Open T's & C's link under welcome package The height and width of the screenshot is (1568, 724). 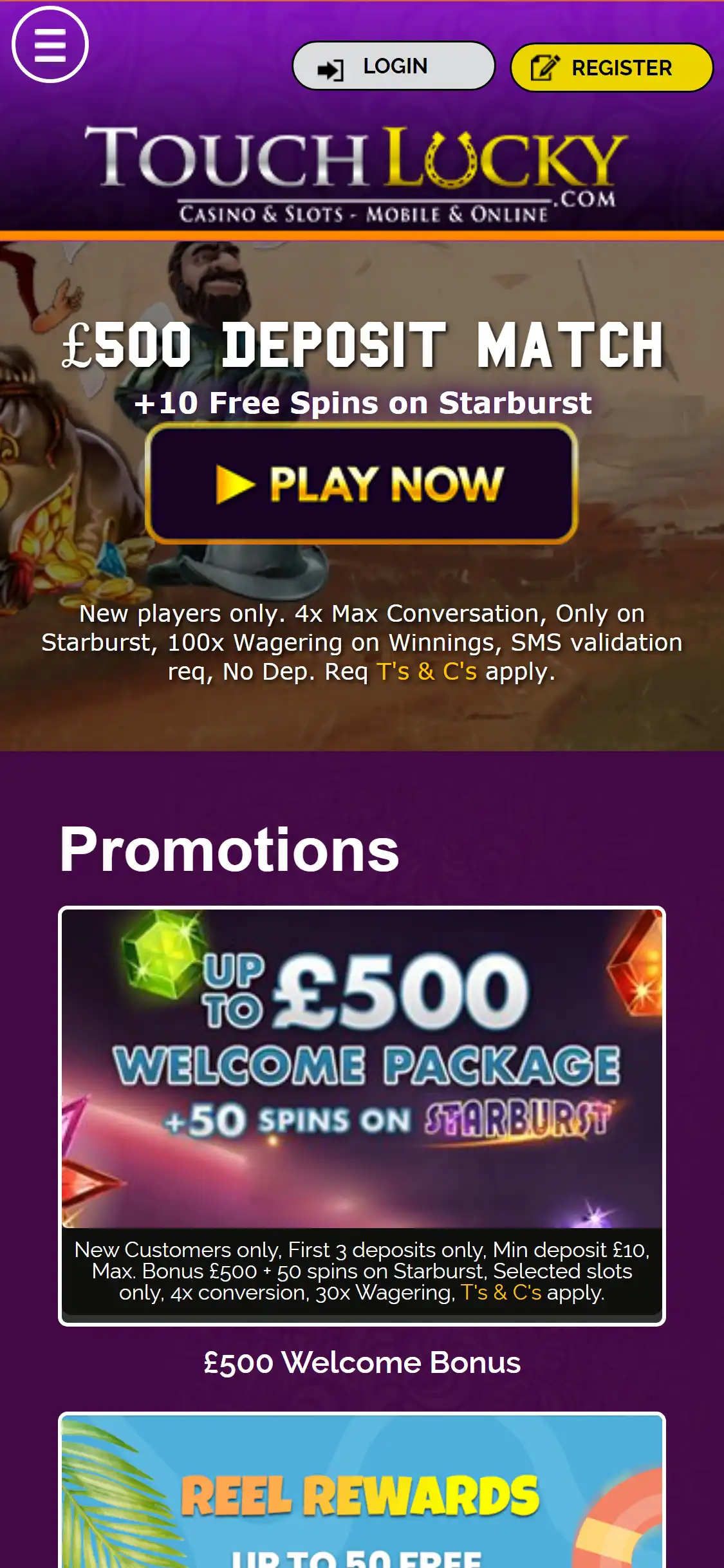(x=501, y=1292)
